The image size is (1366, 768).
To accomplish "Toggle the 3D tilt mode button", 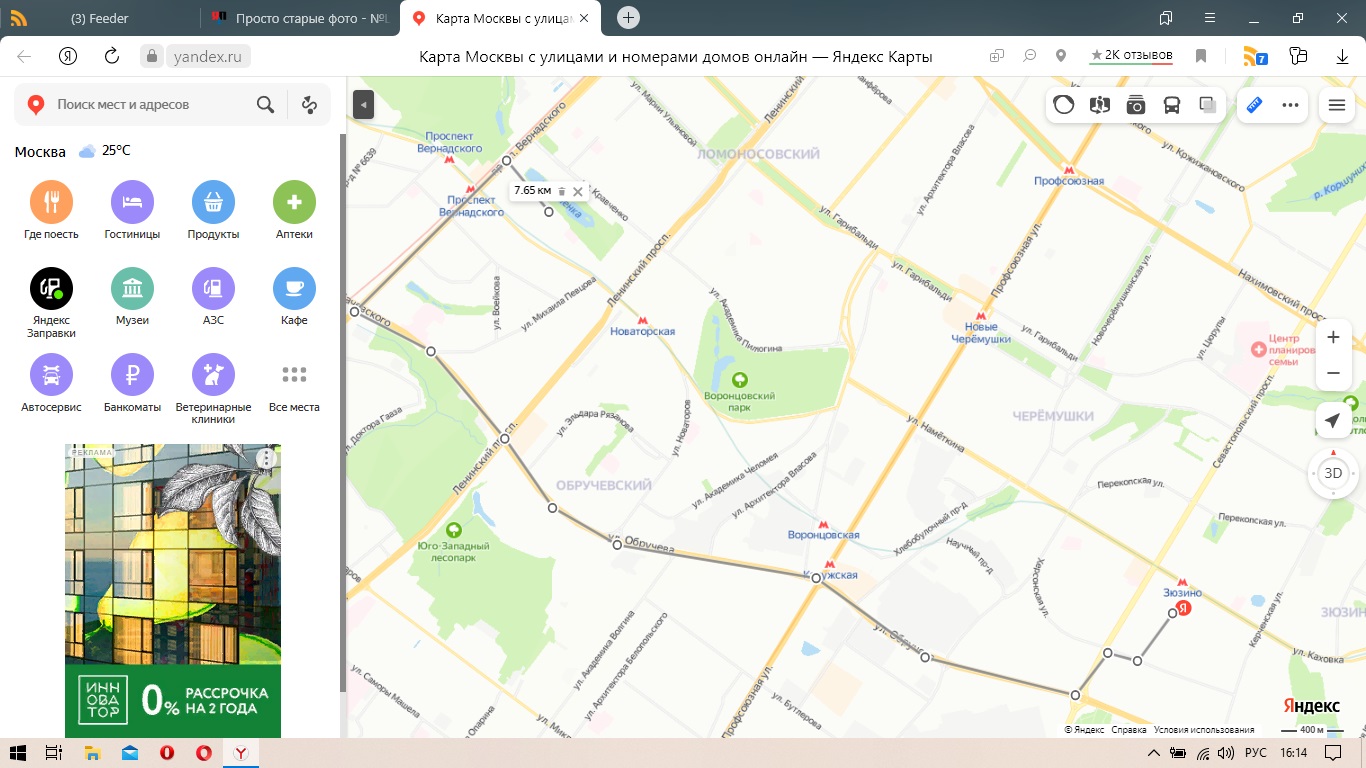I will 1333,473.
